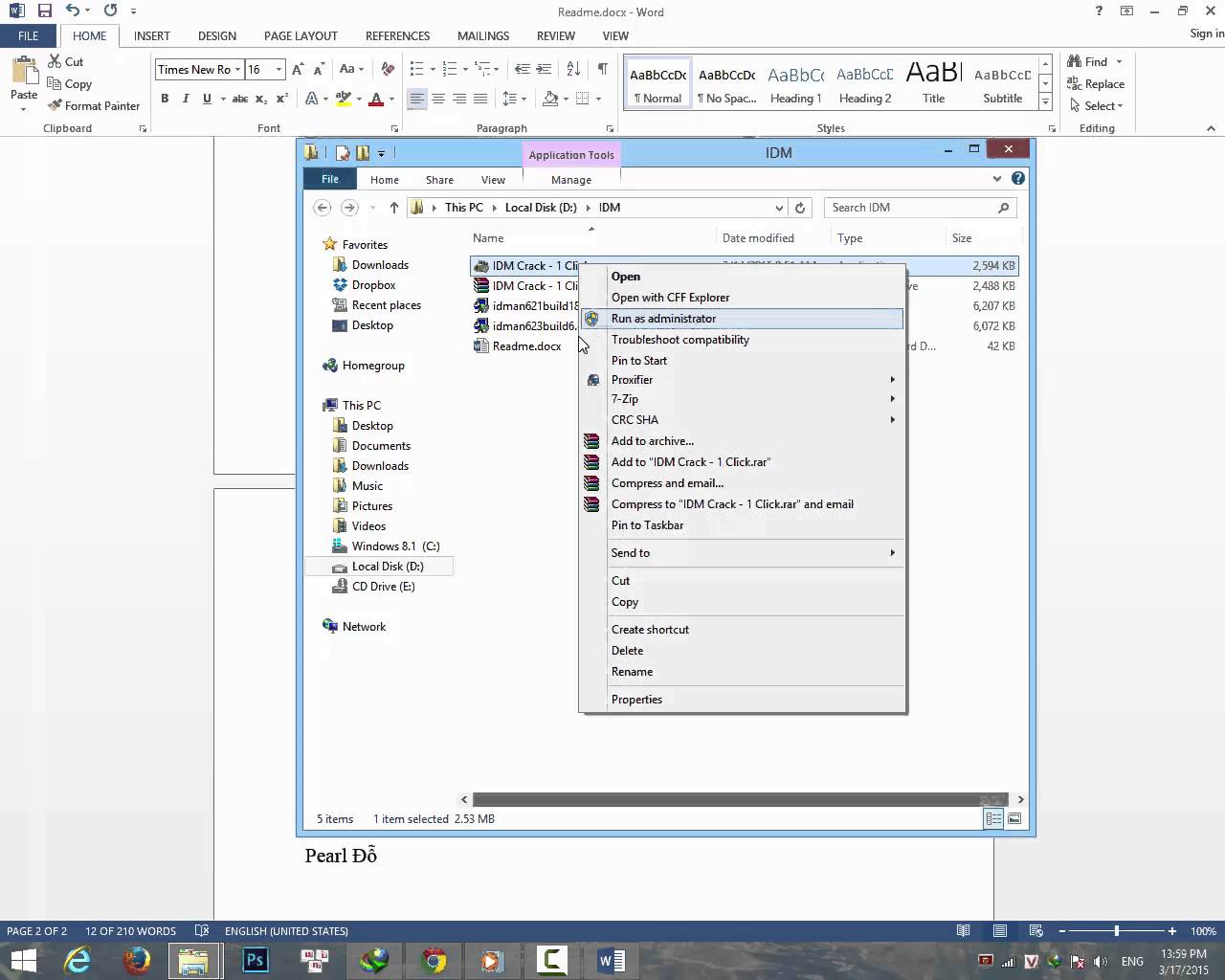The image size is (1225, 980).
Task: Switch to Word's PAGE LAYOUT tab
Action: pos(301,35)
